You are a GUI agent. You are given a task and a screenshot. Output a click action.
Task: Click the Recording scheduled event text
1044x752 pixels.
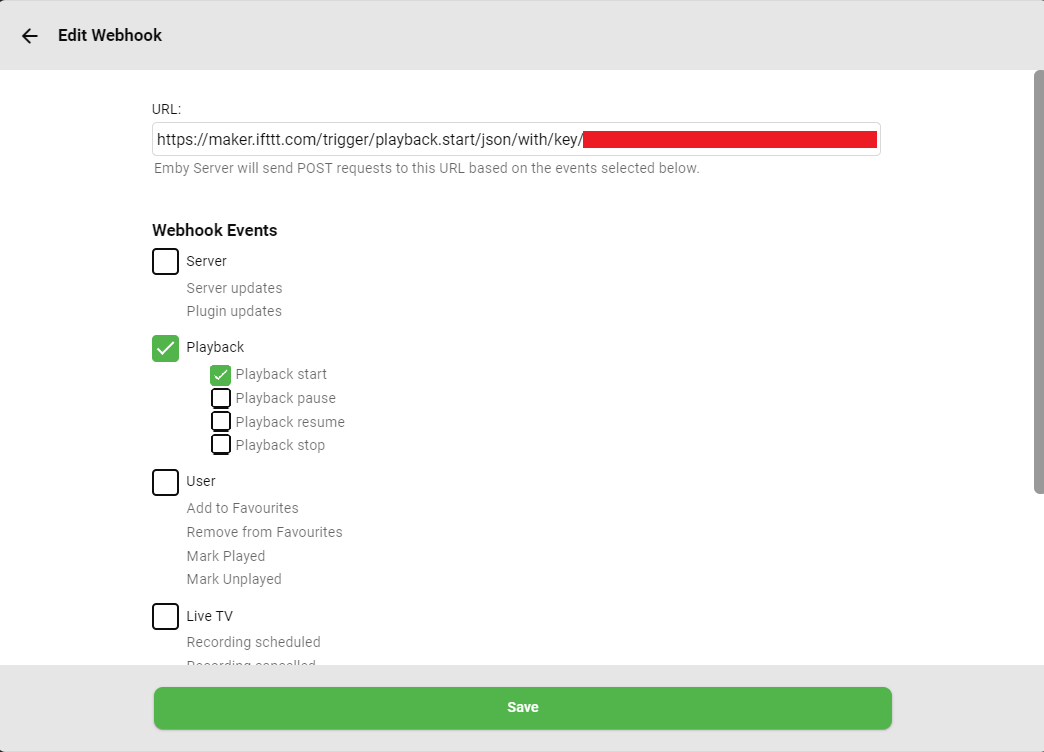tap(253, 642)
